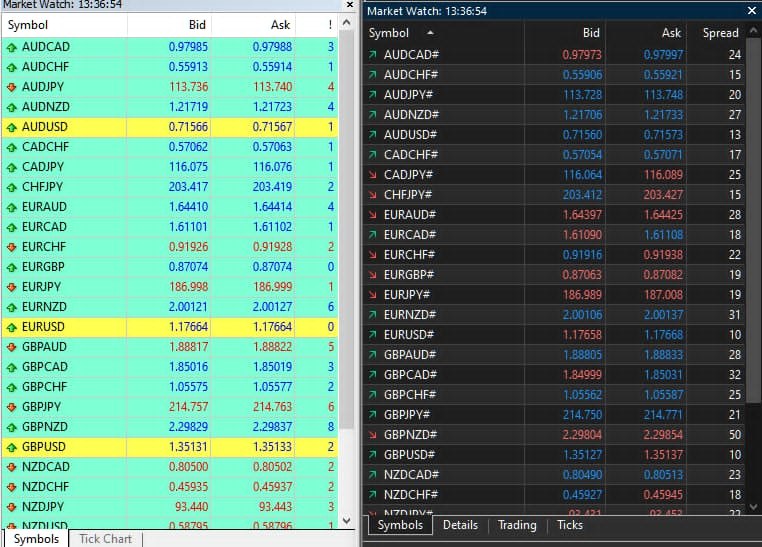Viewport: 762px width, 547px height.
Task: Click the red trend arrow beside GBPNZD#
Action: point(373,435)
